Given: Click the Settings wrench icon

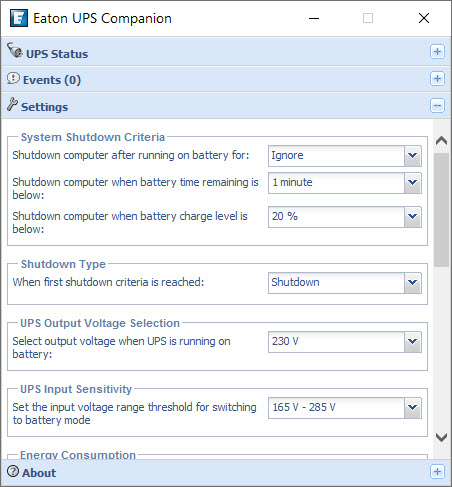Looking at the screenshot, I should point(12,104).
